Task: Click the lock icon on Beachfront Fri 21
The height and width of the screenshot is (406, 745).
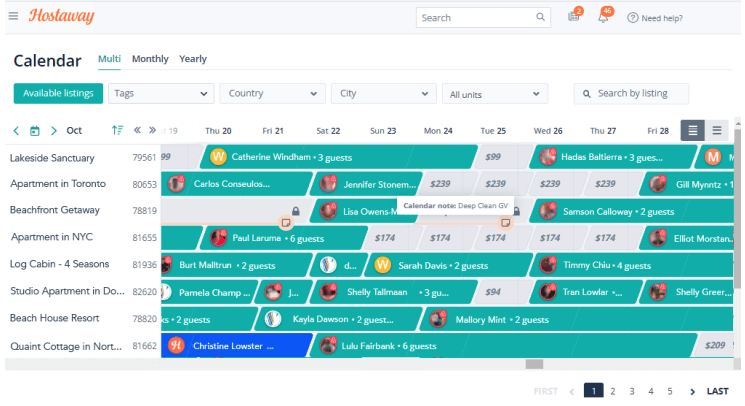Action: (x=296, y=211)
